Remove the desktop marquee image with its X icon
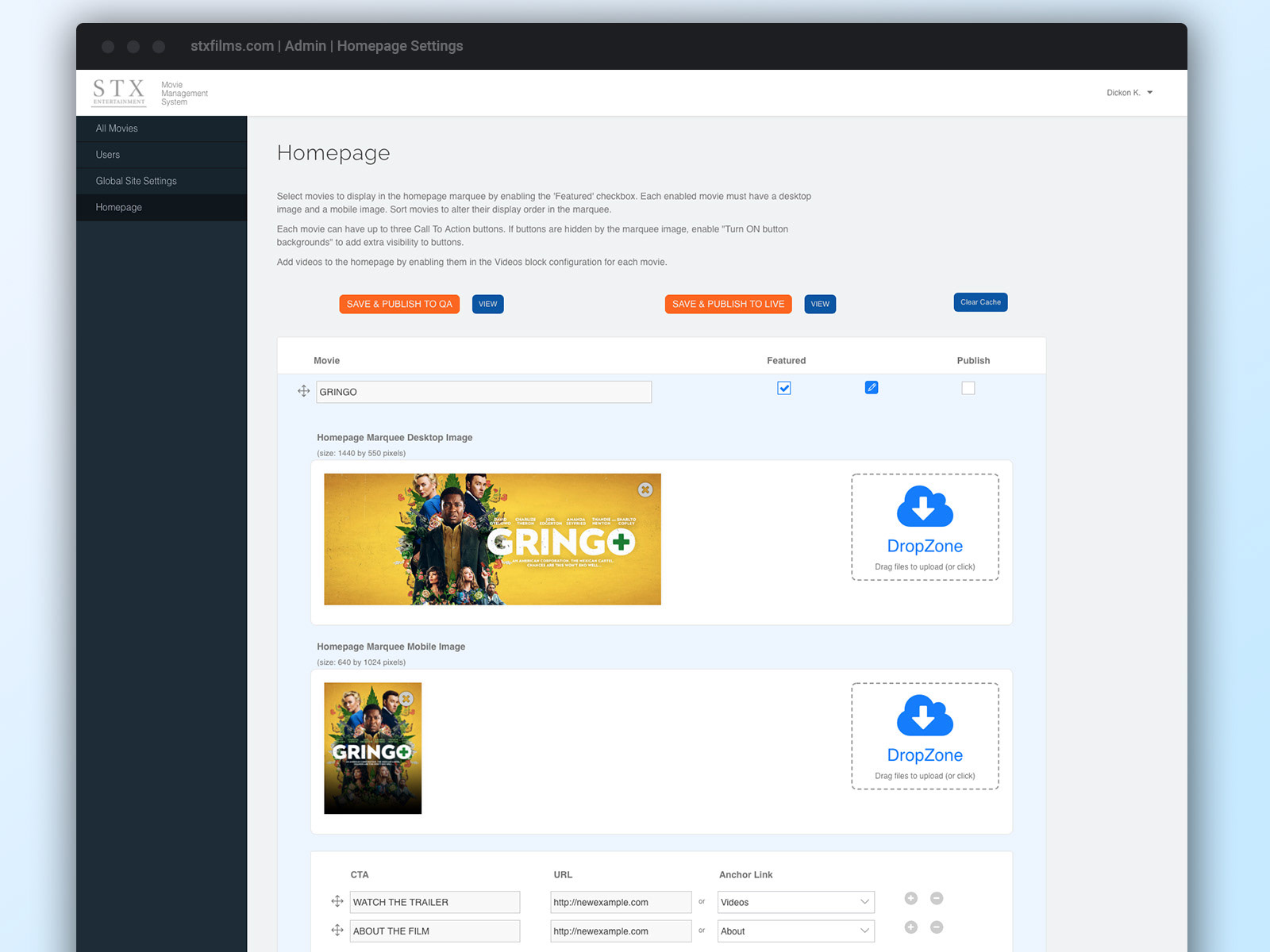 (645, 489)
